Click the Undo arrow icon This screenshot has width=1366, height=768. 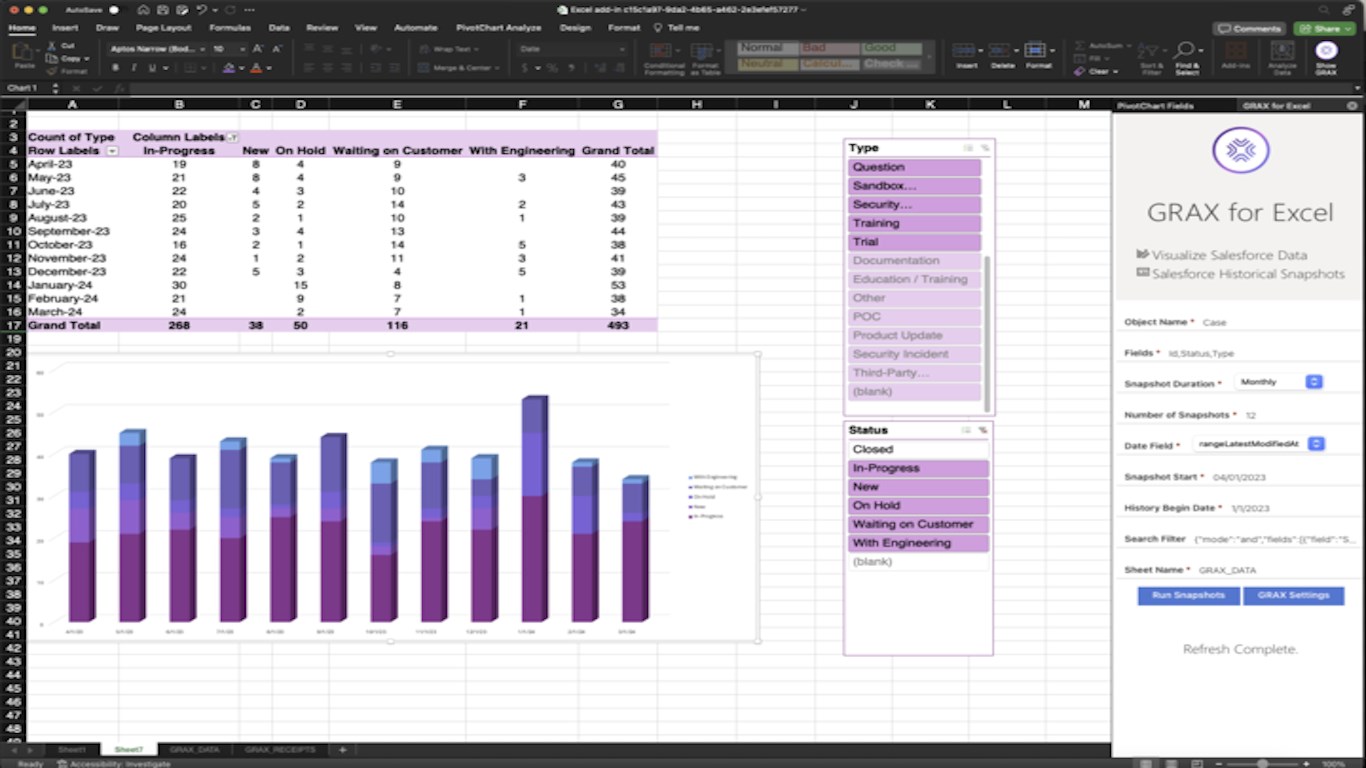[x=202, y=9]
